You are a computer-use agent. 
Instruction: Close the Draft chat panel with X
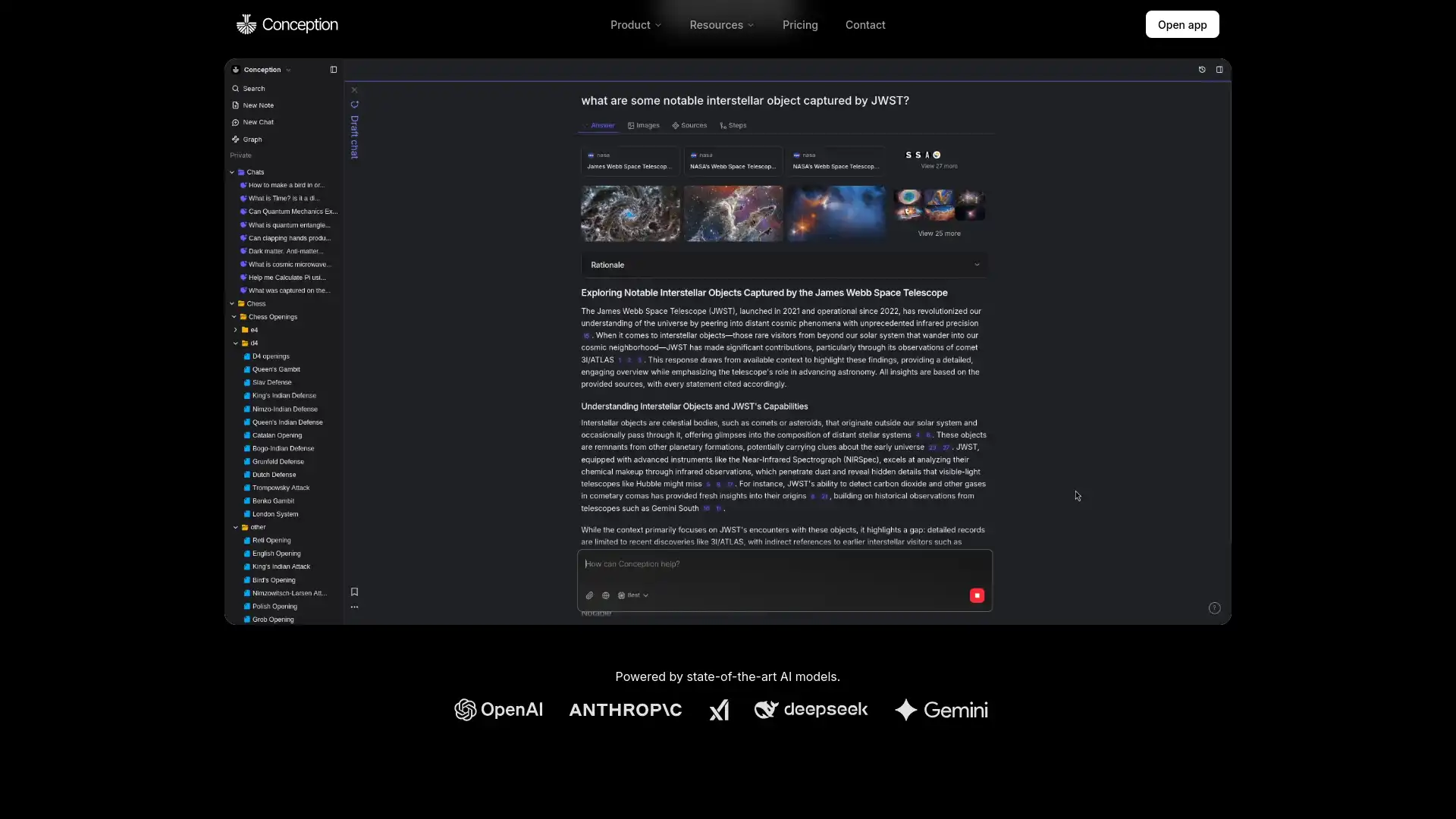point(354,90)
